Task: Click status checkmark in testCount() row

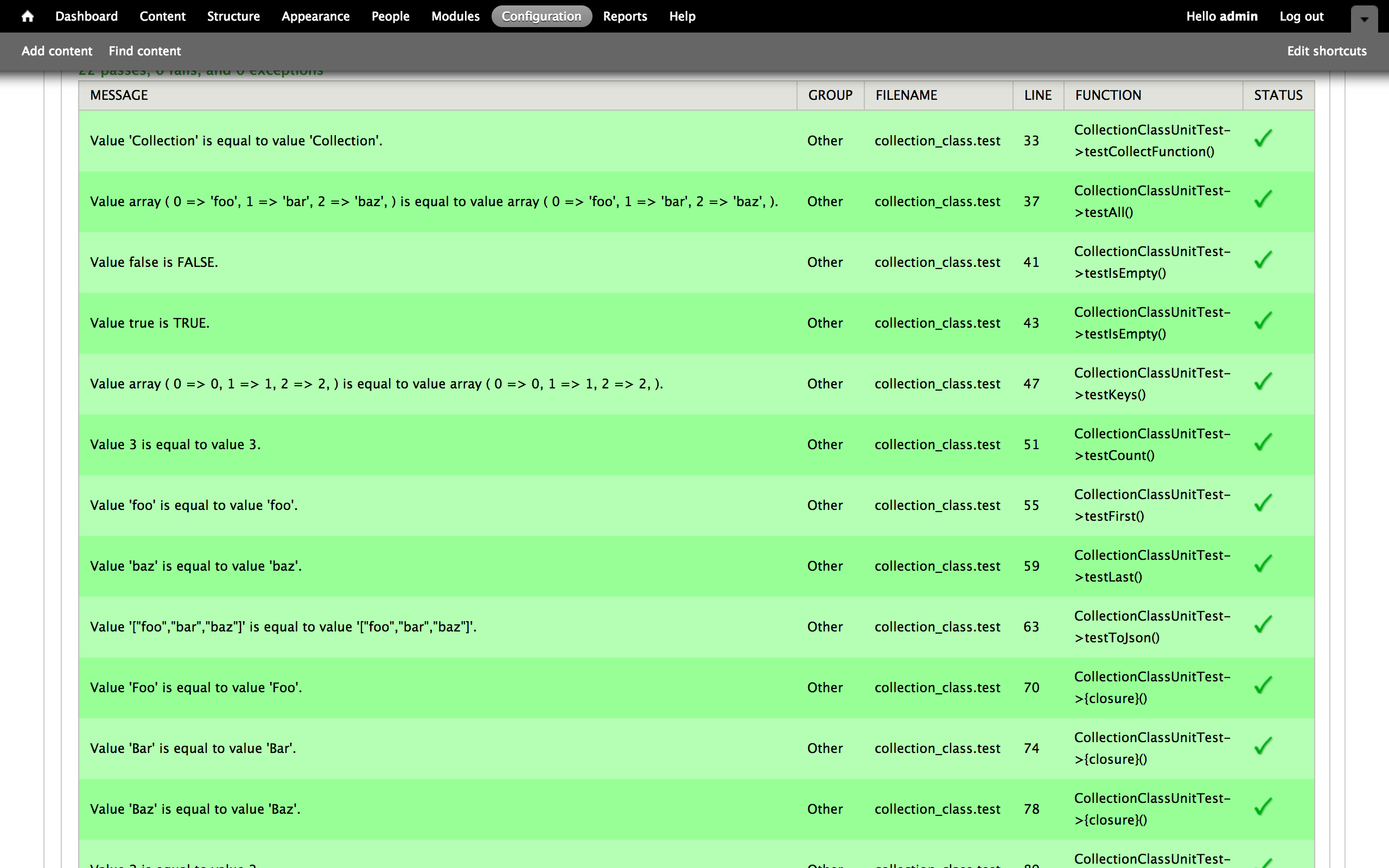Action: tap(1263, 443)
